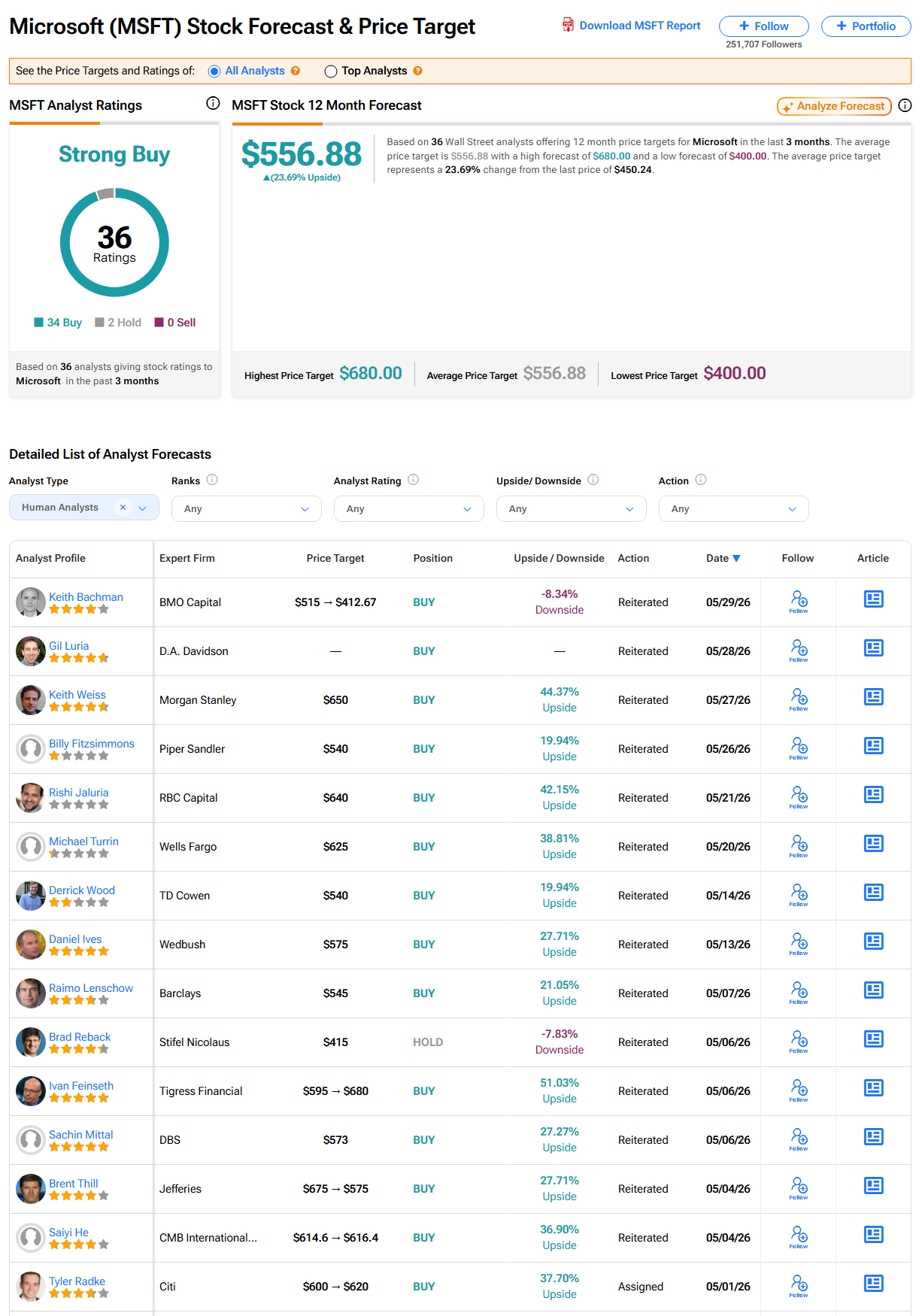Click the 0 Sell legend swatch

click(159, 323)
